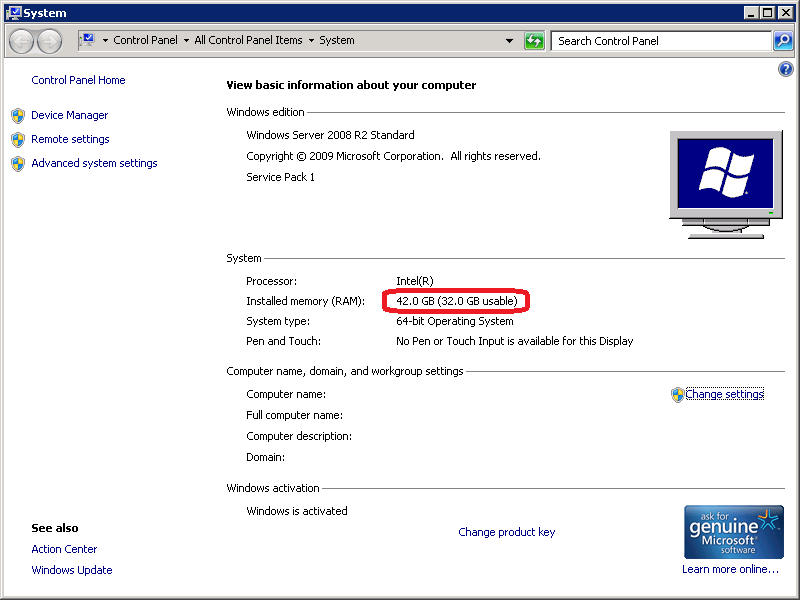Click the Computer name label
Viewport: 800px width, 600px height.
286,394
